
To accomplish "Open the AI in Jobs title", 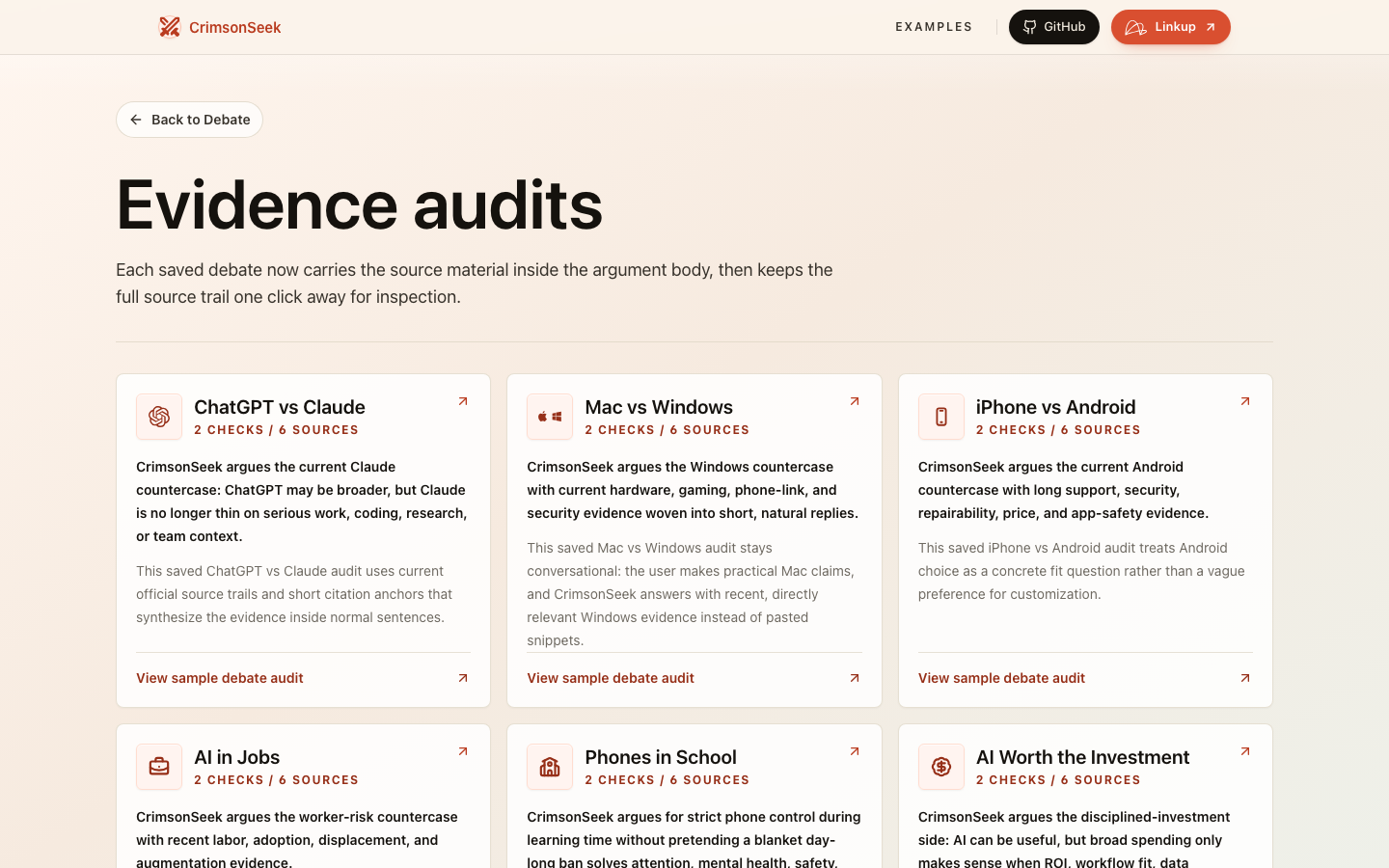I will point(237,757).
